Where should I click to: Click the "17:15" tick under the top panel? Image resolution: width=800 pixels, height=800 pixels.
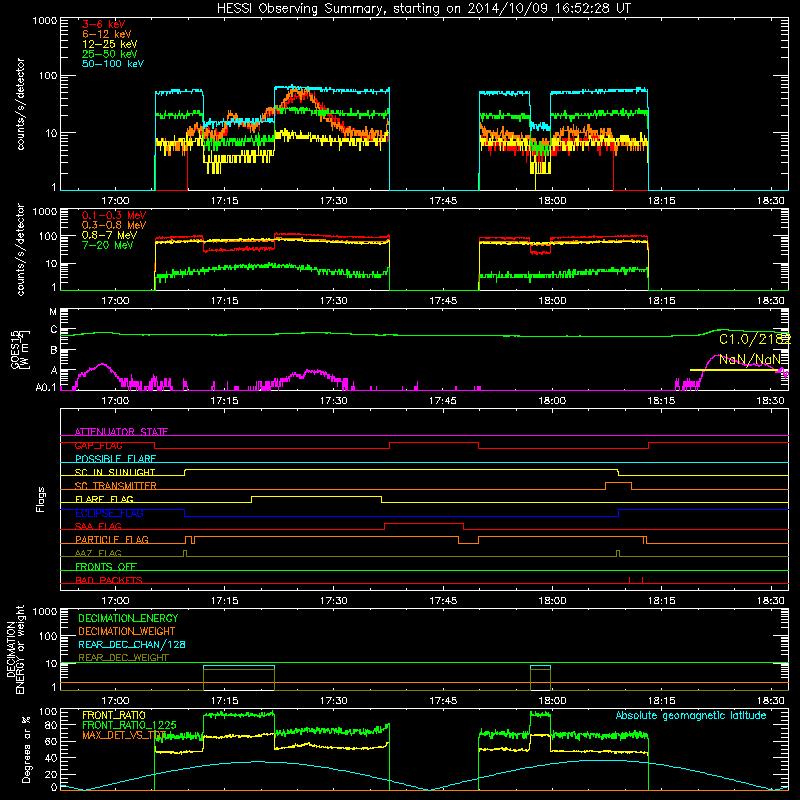(x=224, y=201)
